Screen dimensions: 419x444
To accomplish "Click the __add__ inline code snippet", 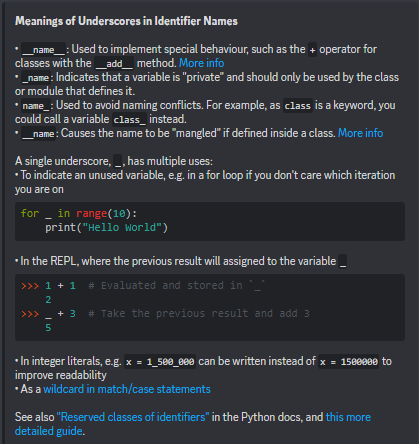I will click(x=114, y=64).
